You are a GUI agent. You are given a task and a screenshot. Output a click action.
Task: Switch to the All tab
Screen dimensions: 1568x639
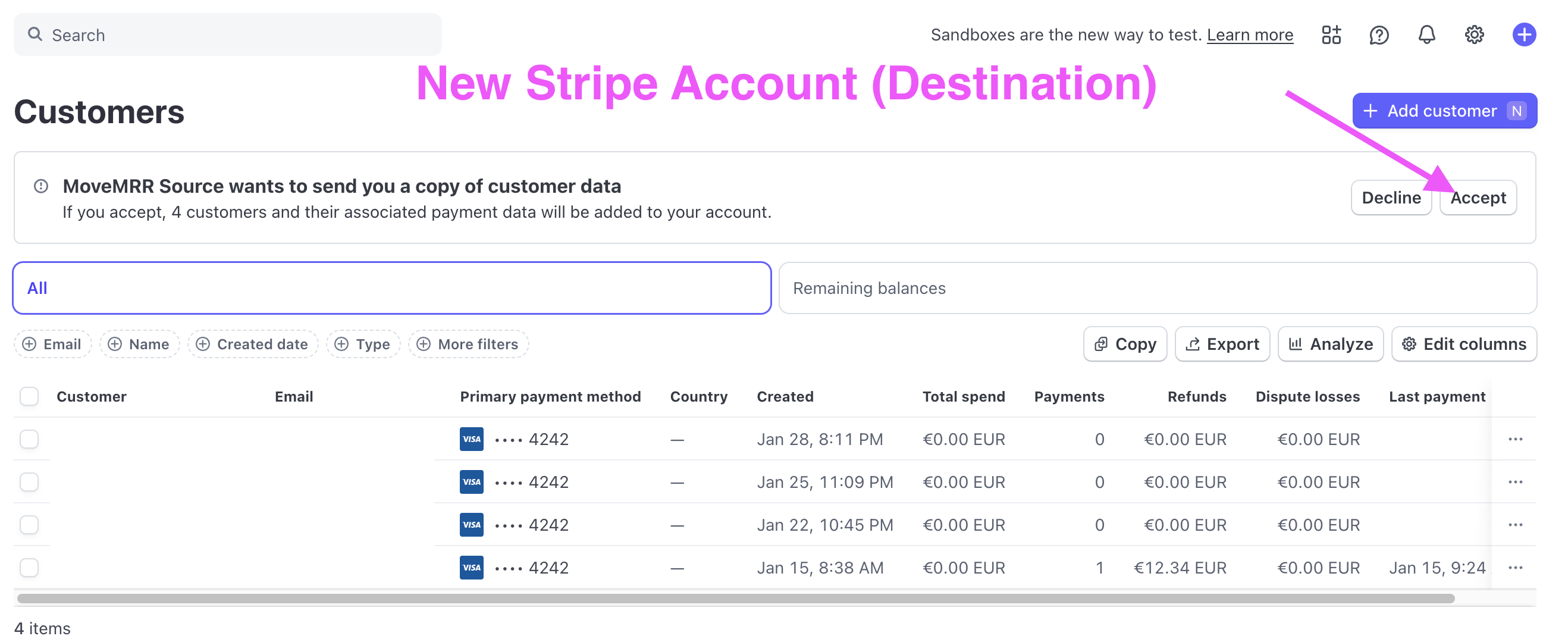point(392,288)
